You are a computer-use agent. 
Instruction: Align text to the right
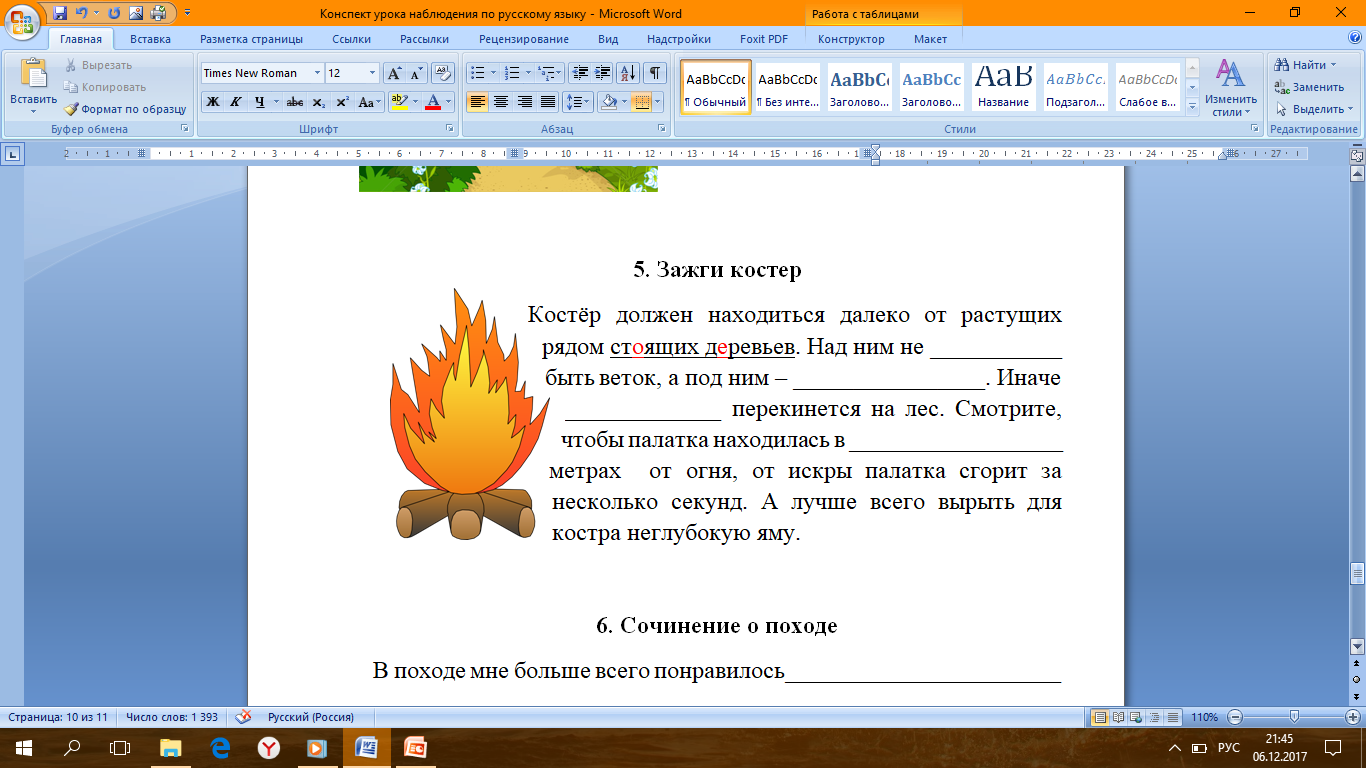524,102
